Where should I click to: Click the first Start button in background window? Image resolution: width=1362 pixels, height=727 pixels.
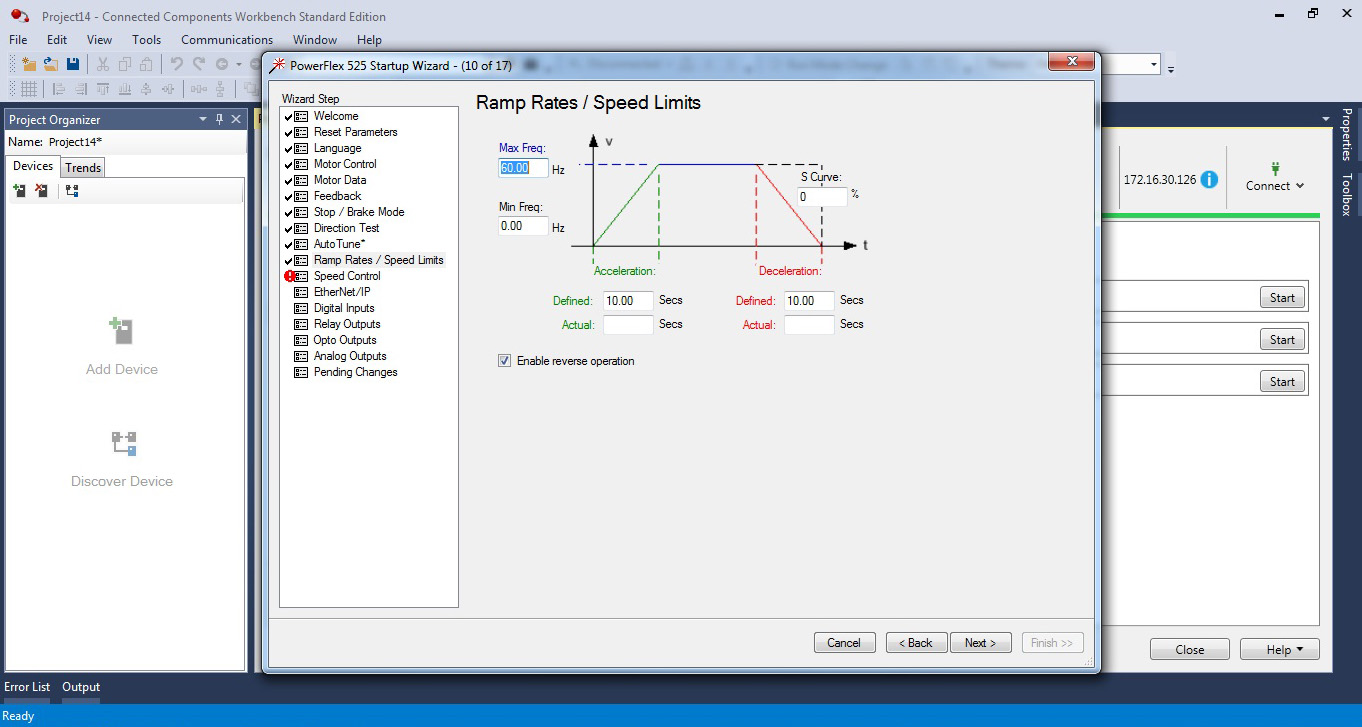coord(1283,298)
